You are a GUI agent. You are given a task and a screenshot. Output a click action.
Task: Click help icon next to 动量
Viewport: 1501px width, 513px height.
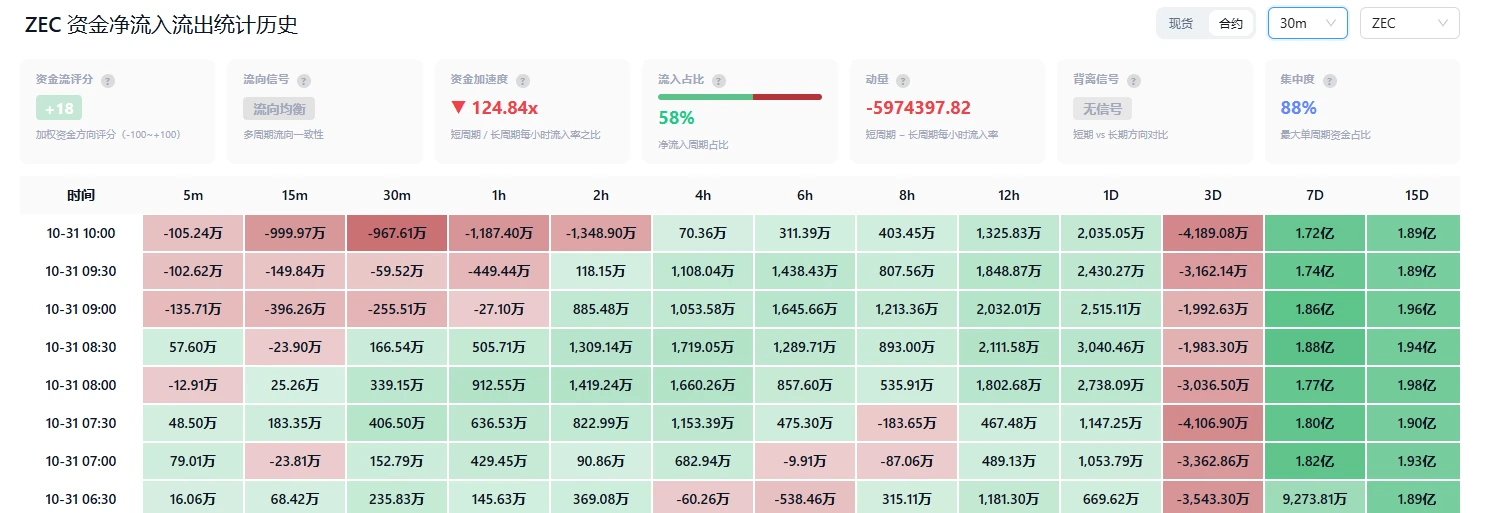pos(903,81)
